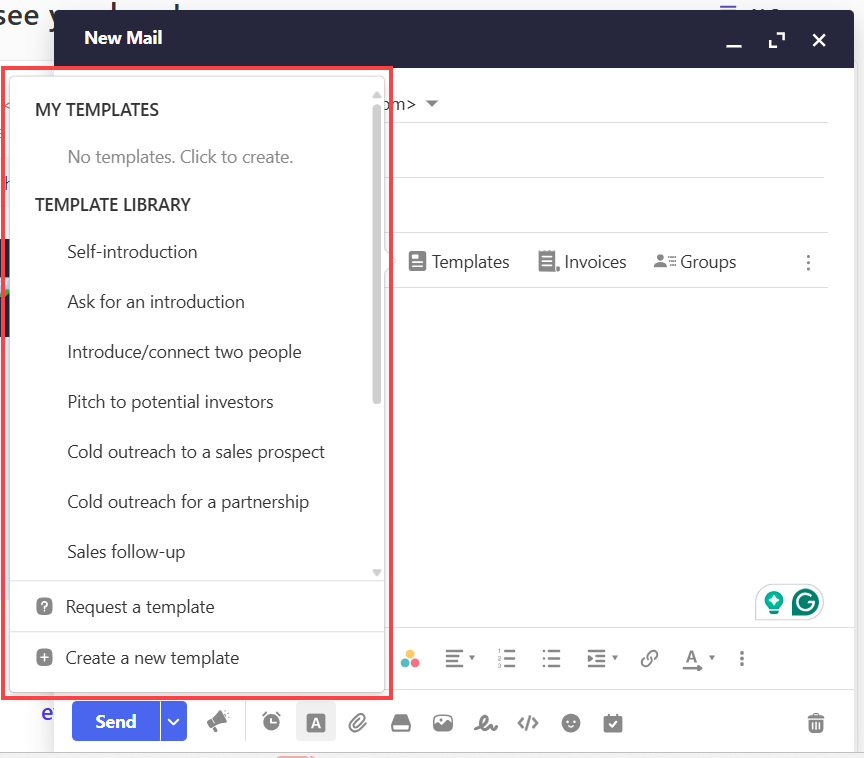
Task: Click the megaphone campaign icon
Action: point(218,722)
